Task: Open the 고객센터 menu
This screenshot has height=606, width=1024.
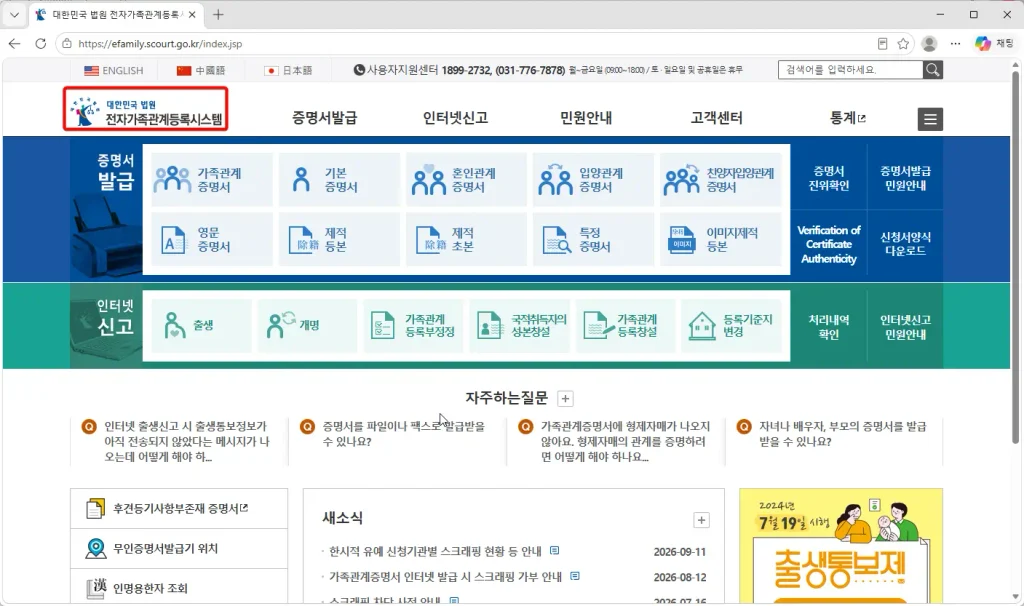Action: (716, 118)
